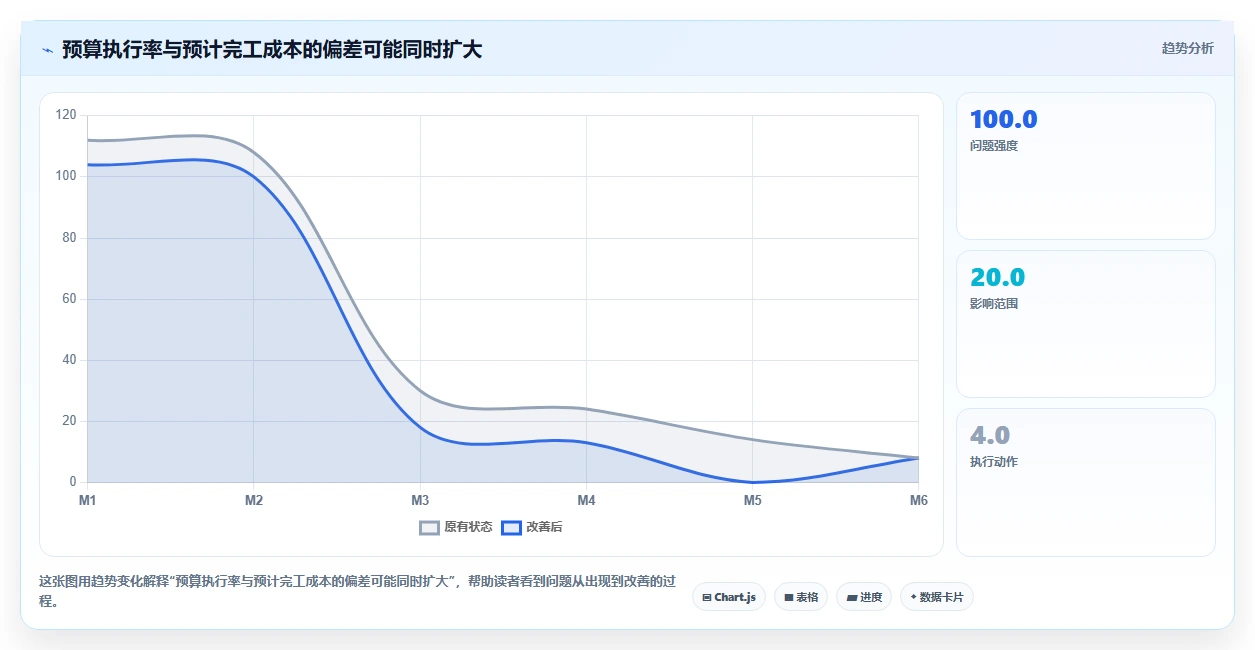1255x650 pixels.
Task: Click the 表格 tag icon
Action: tap(789, 597)
